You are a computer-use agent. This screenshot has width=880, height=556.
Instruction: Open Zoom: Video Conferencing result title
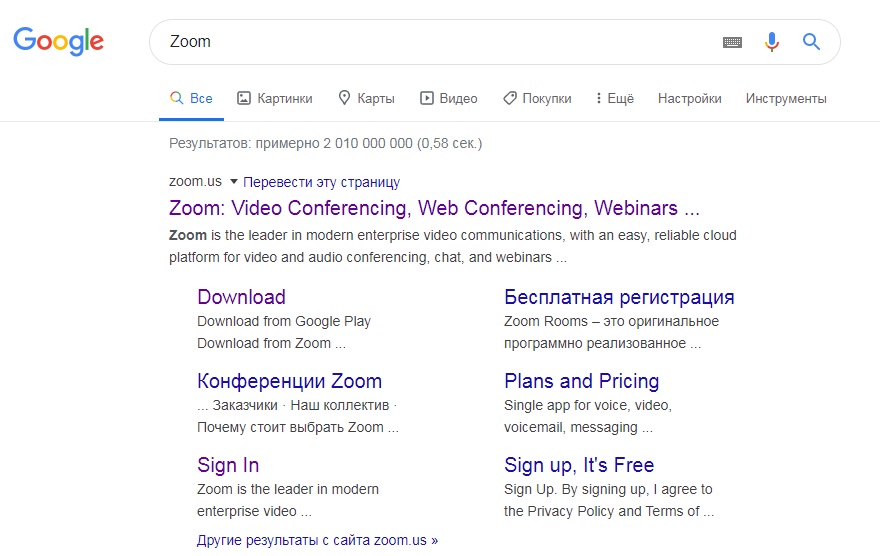click(434, 208)
